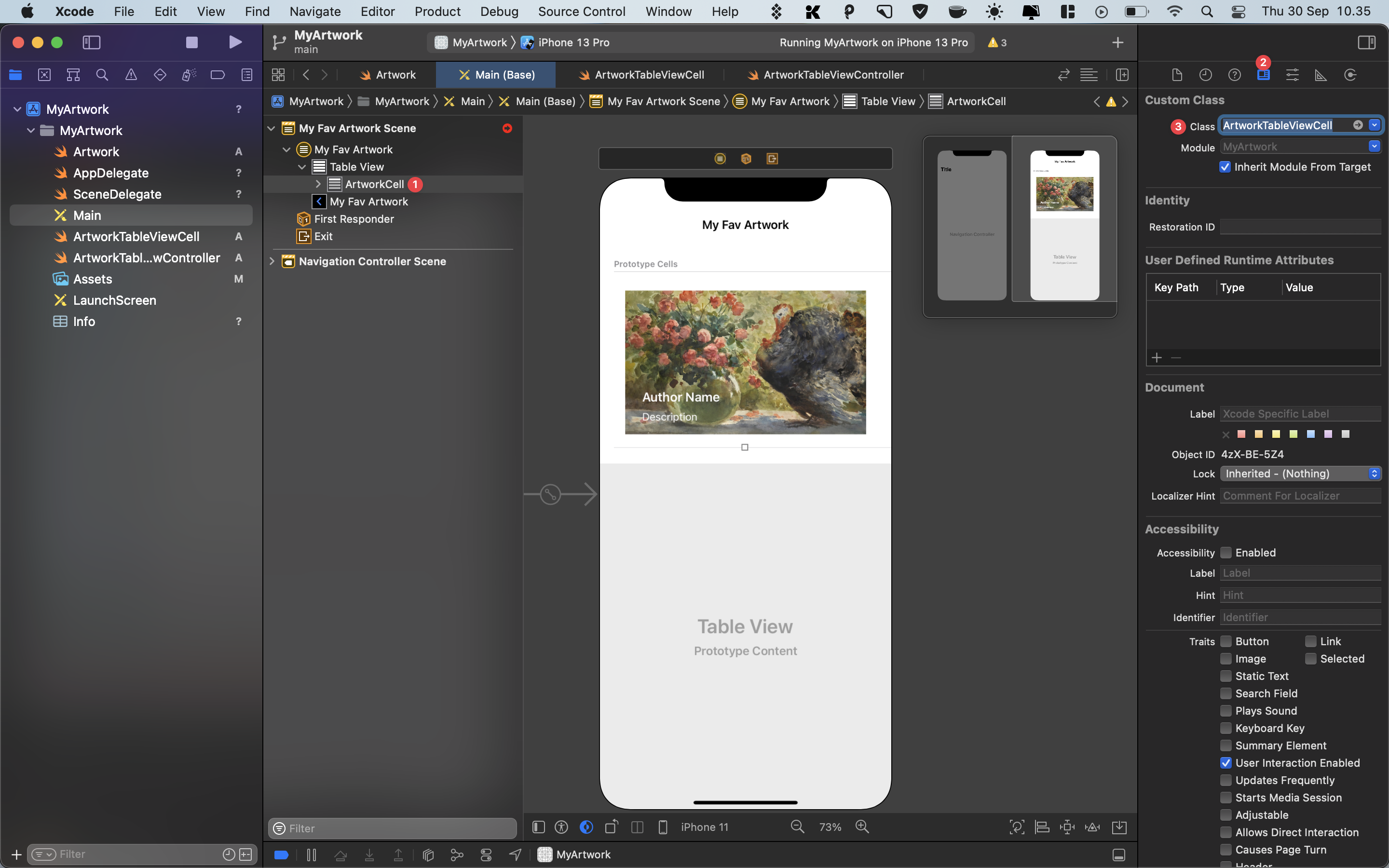
Task: Switch to the Artwork tab
Action: click(387, 75)
